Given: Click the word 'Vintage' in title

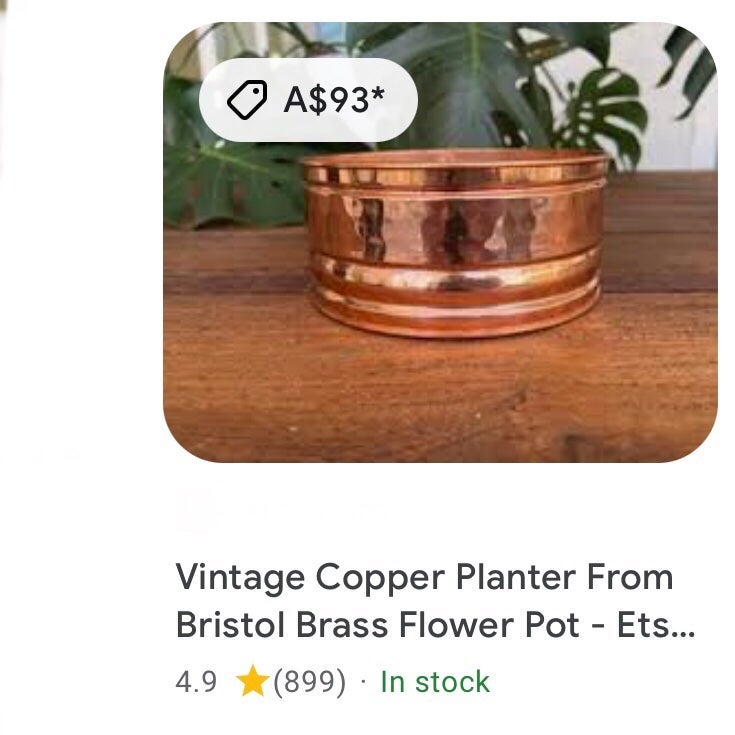Looking at the screenshot, I should click(240, 579).
